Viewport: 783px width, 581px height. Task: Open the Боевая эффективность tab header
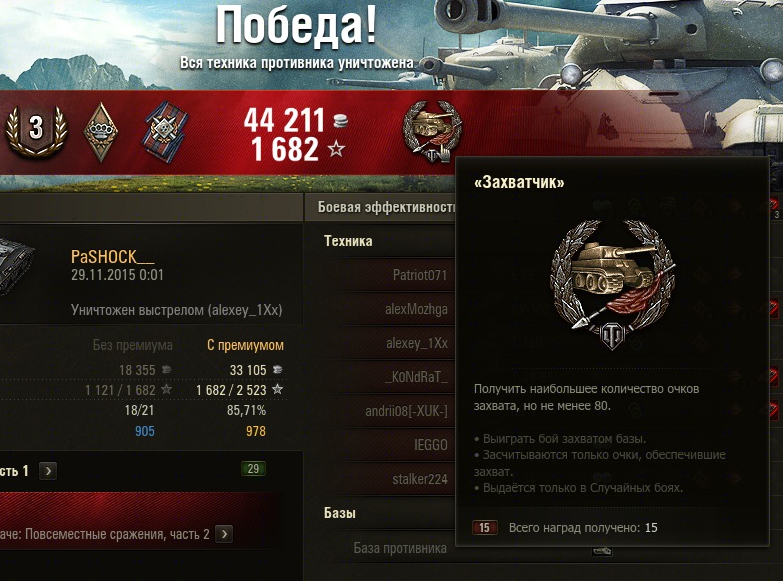pyautogui.click(x=387, y=207)
